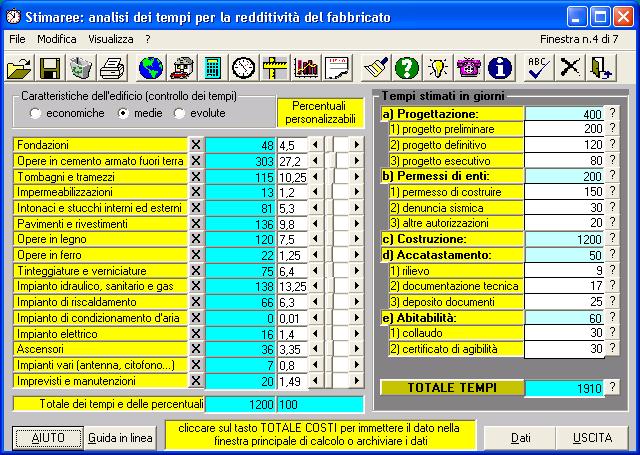
Task: Click left scroll arrow for Ascensori percentage
Action: pos(316,349)
